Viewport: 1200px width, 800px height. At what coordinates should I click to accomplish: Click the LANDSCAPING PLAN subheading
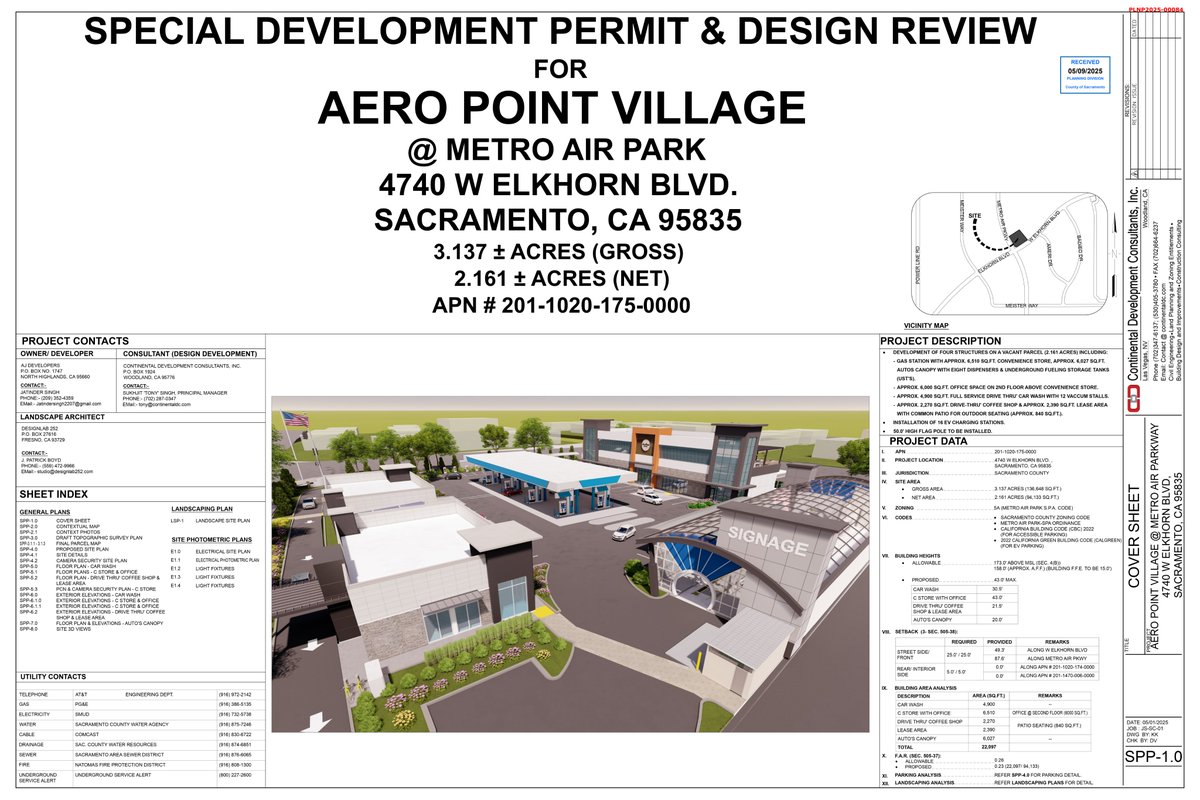(202, 507)
